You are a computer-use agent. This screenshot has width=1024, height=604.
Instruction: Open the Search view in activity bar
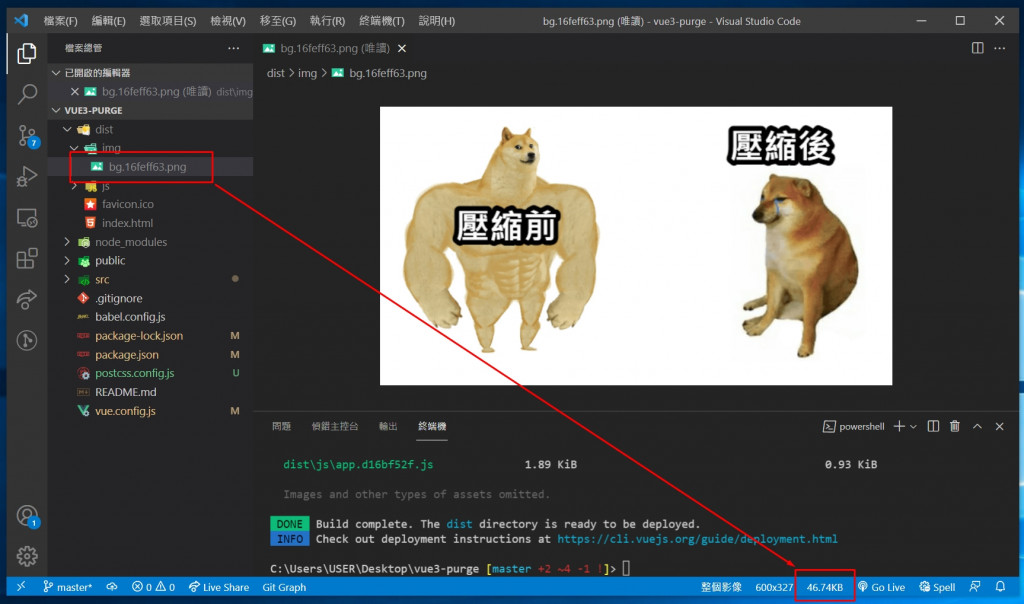27,94
